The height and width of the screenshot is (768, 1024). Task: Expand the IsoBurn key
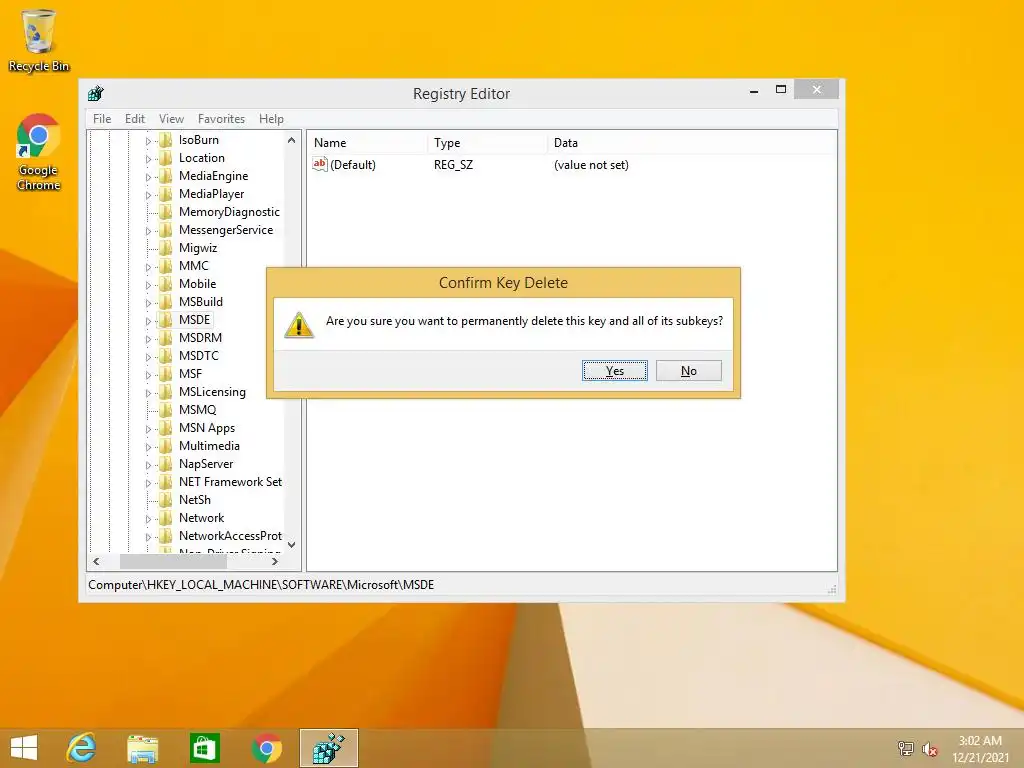coord(148,141)
